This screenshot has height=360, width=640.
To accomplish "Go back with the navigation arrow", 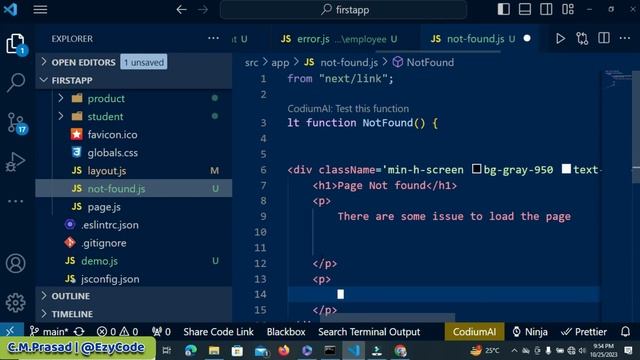I will pos(182,9).
